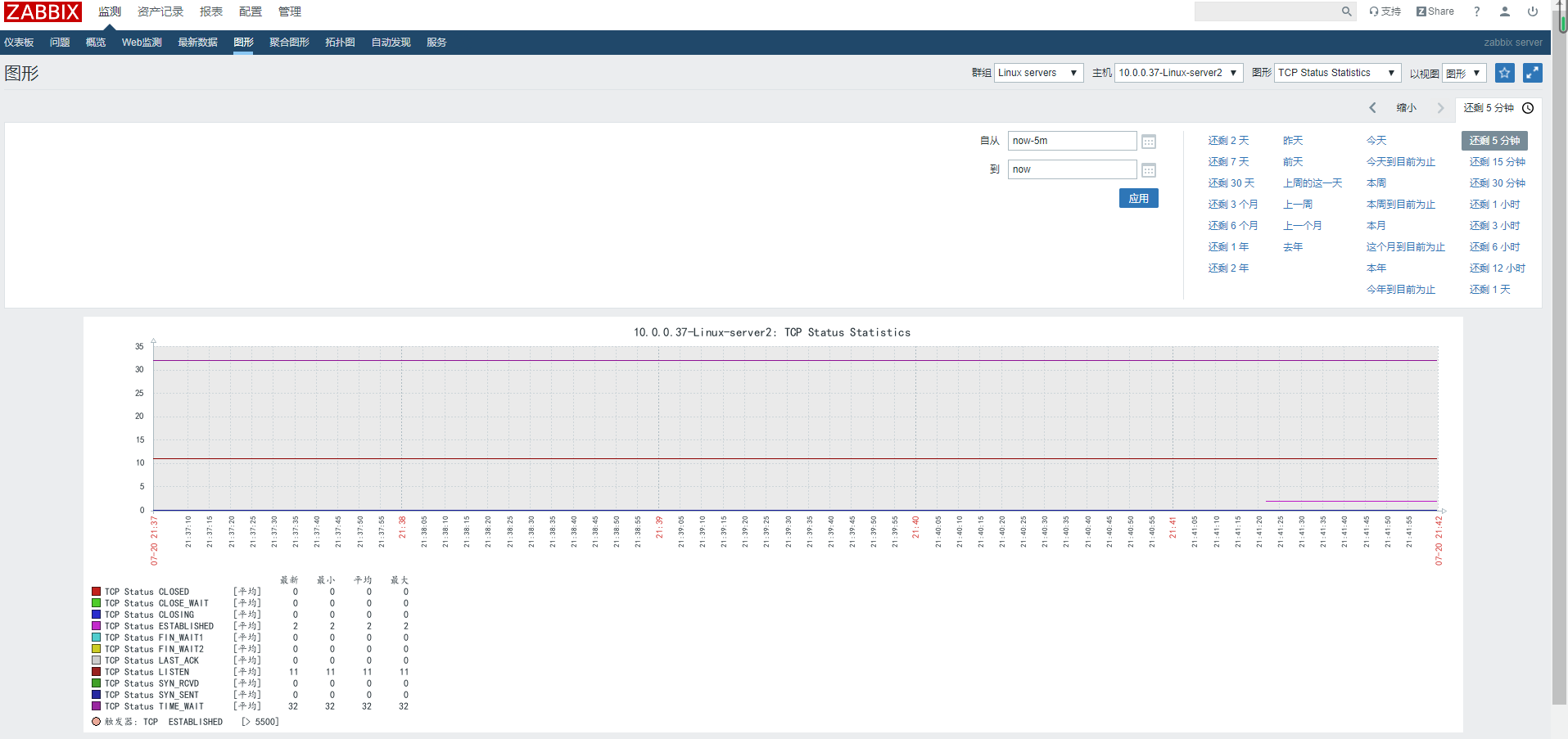Go to next time period arrow
The width and height of the screenshot is (1568, 739).
coord(1440,108)
